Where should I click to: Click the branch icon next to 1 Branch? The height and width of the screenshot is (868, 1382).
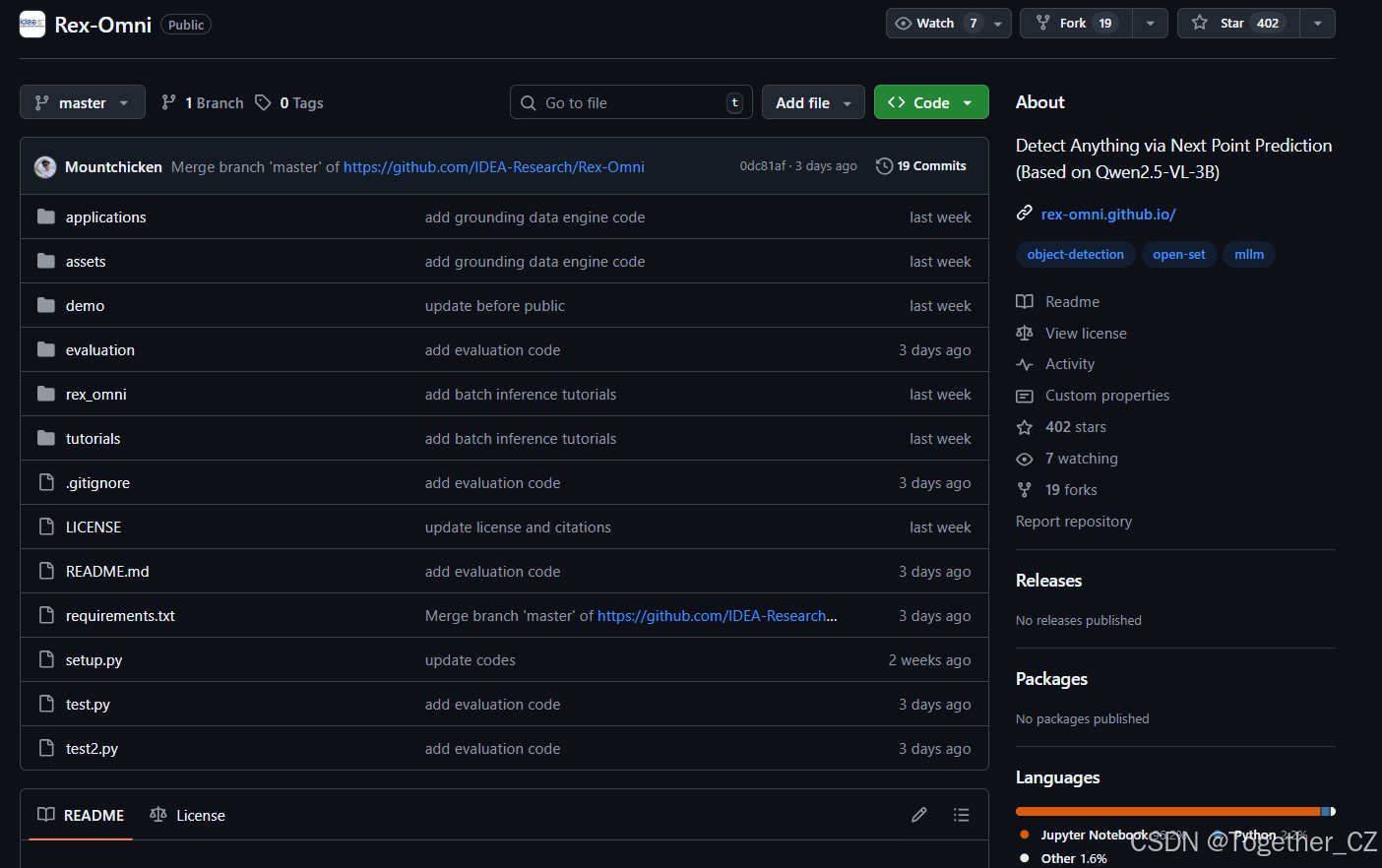click(169, 102)
